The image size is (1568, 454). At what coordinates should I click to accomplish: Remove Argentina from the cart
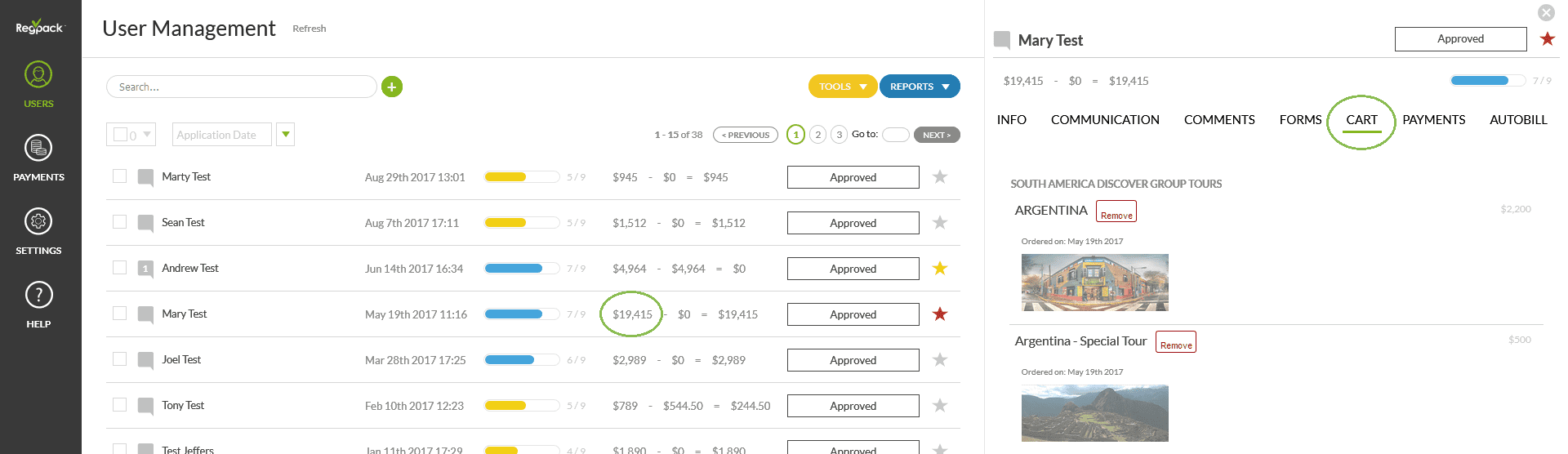(x=1116, y=212)
